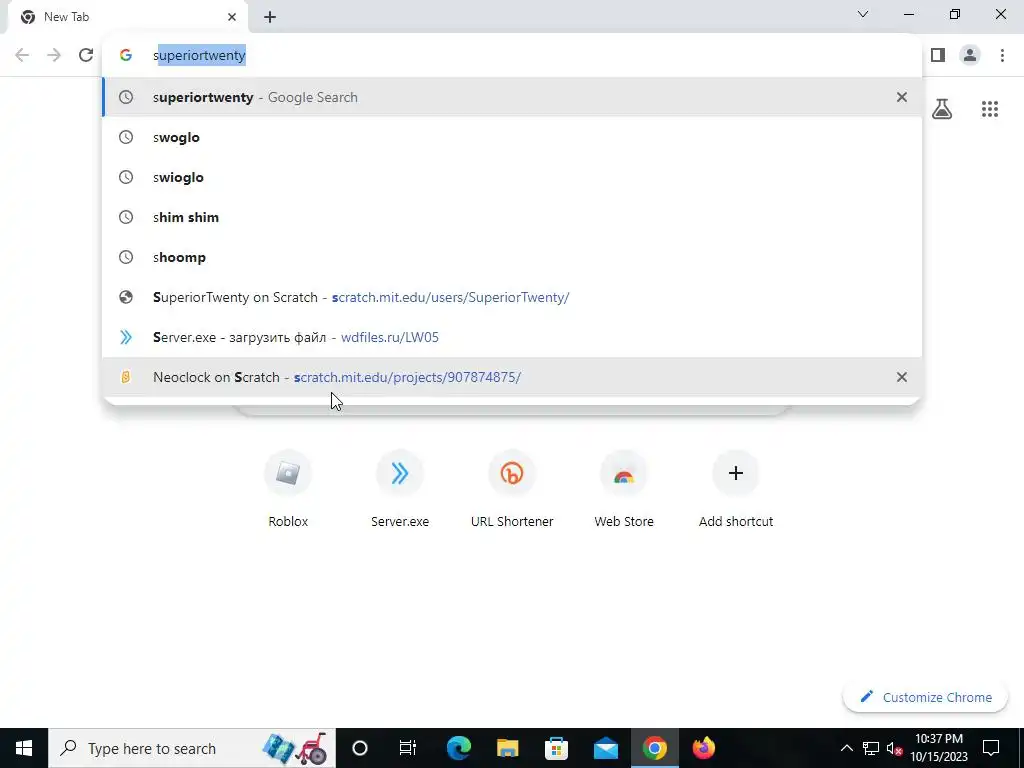Open Microsoft Store from the taskbar
Screen dimensions: 1024x768
[556, 748]
